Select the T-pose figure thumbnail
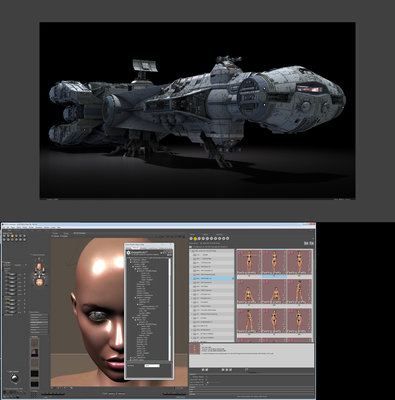Image resolution: width=395 pixels, height=400 pixels. pyautogui.click(x=249, y=262)
